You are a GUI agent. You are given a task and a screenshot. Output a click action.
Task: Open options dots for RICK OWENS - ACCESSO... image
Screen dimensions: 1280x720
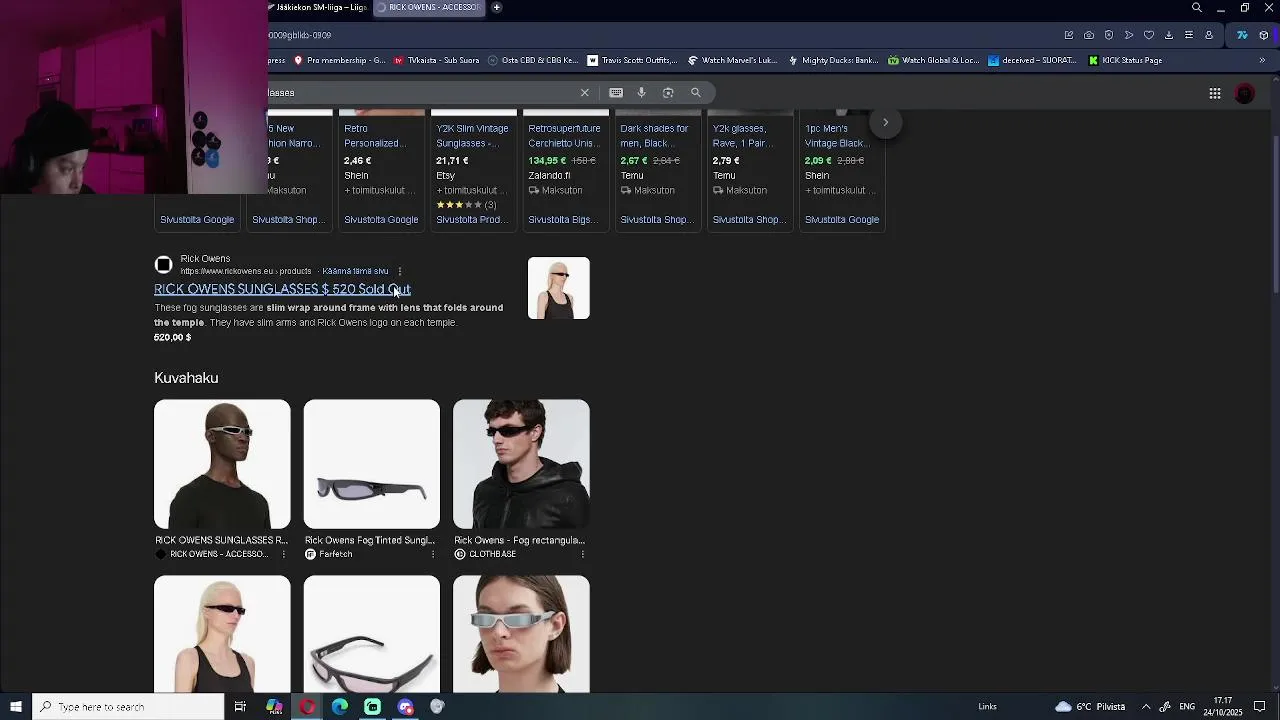(x=284, y=554)
